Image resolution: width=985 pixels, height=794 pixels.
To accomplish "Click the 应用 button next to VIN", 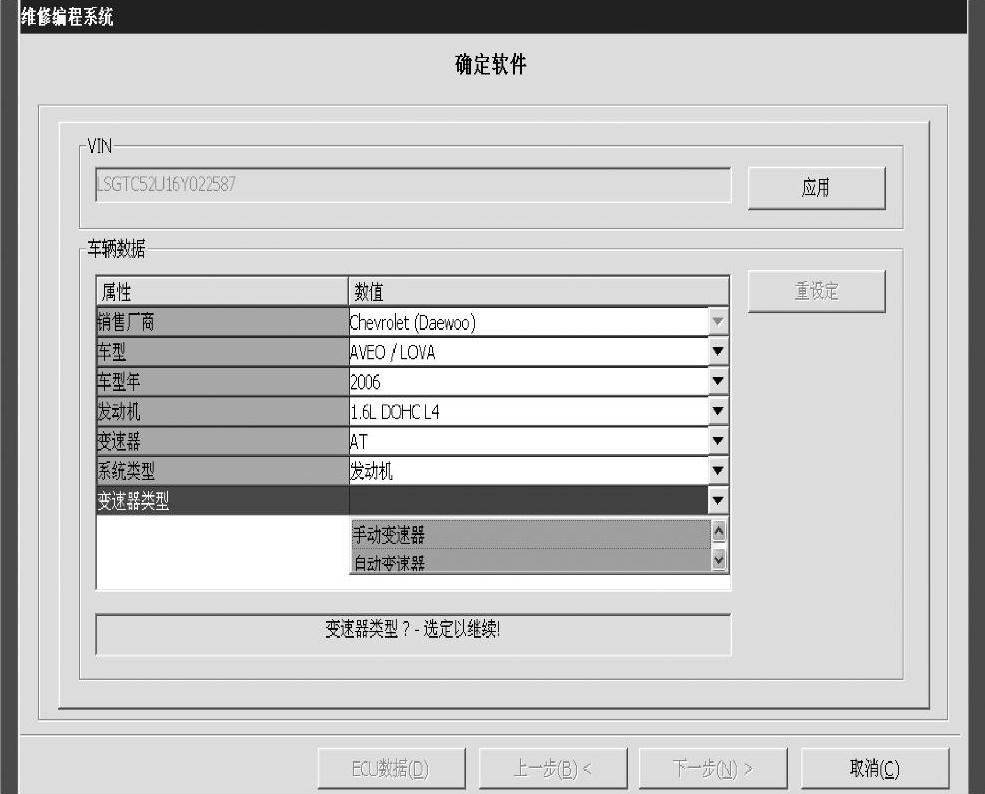I will tap(816, 188).
